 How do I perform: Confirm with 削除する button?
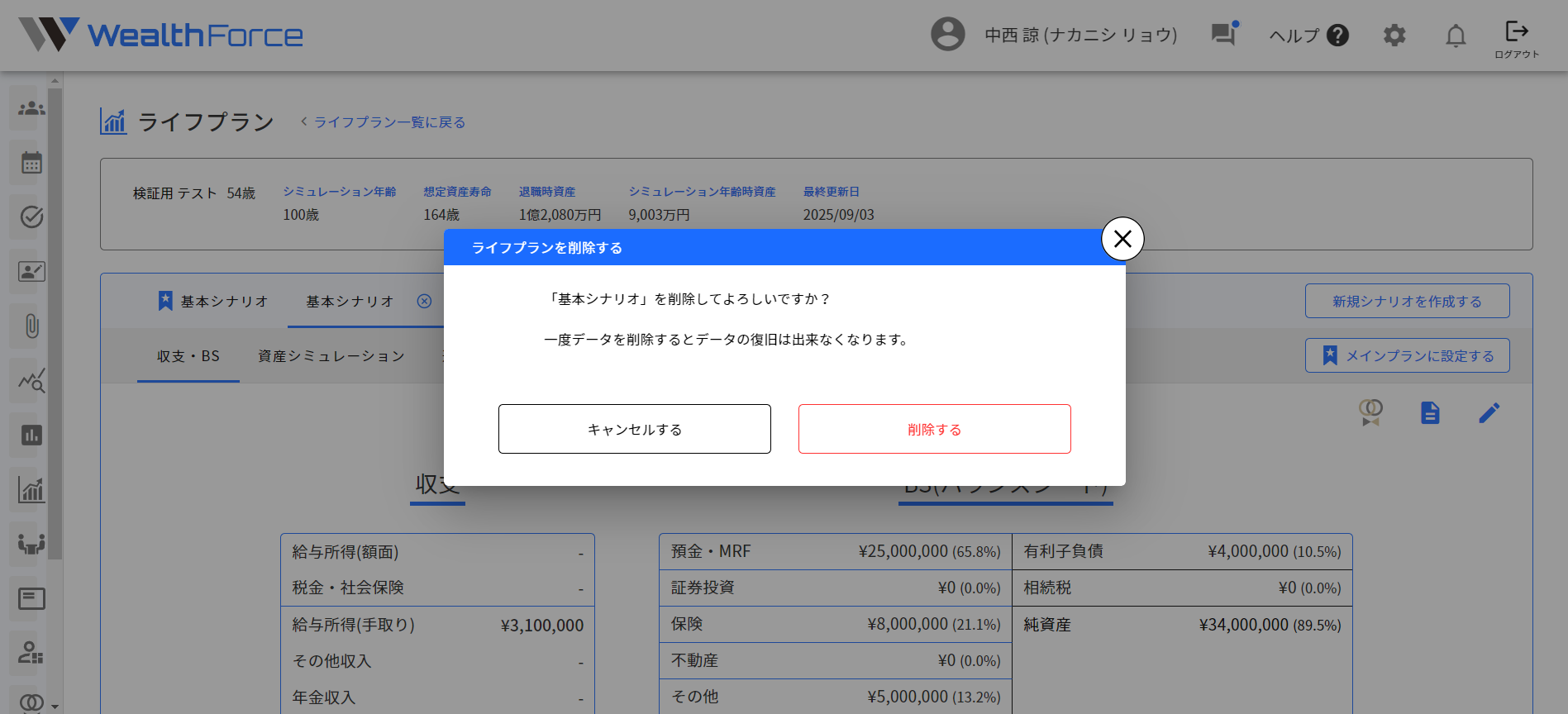[x=935, y=429]
